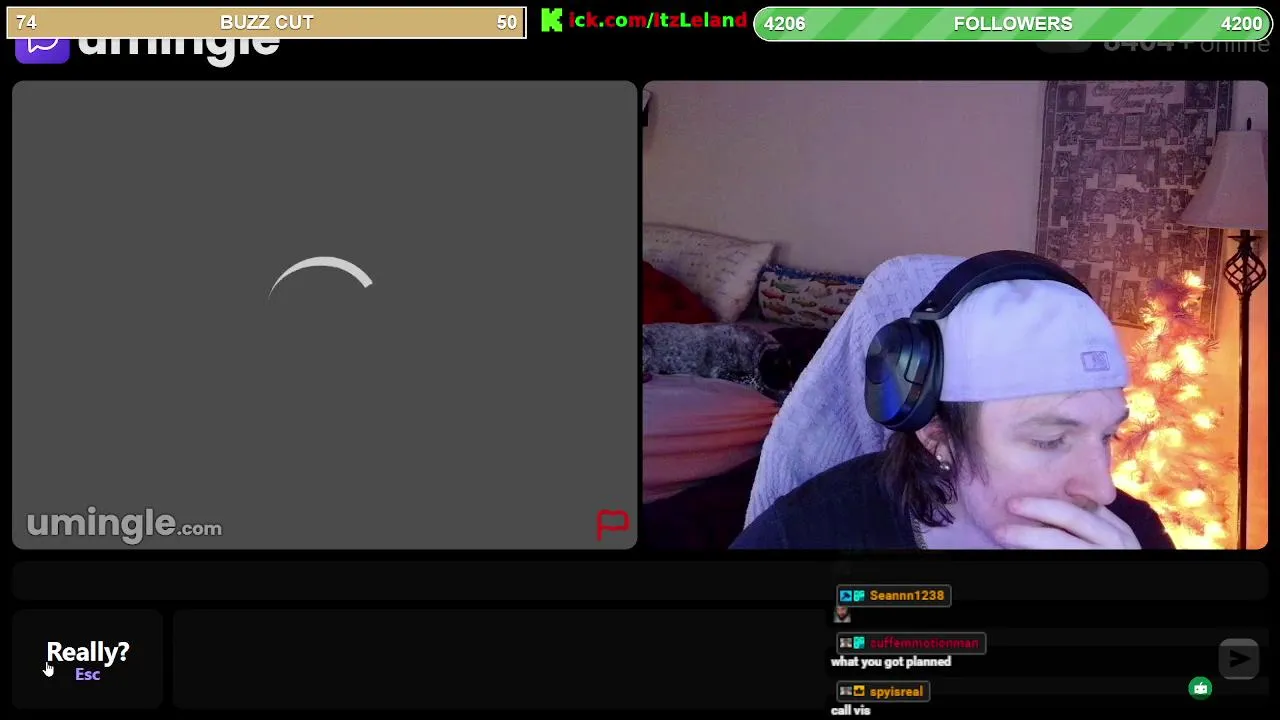The image size is (1280, 720).
Task: Click the Seannn1238 chat username
Action: tap(906, 595)
